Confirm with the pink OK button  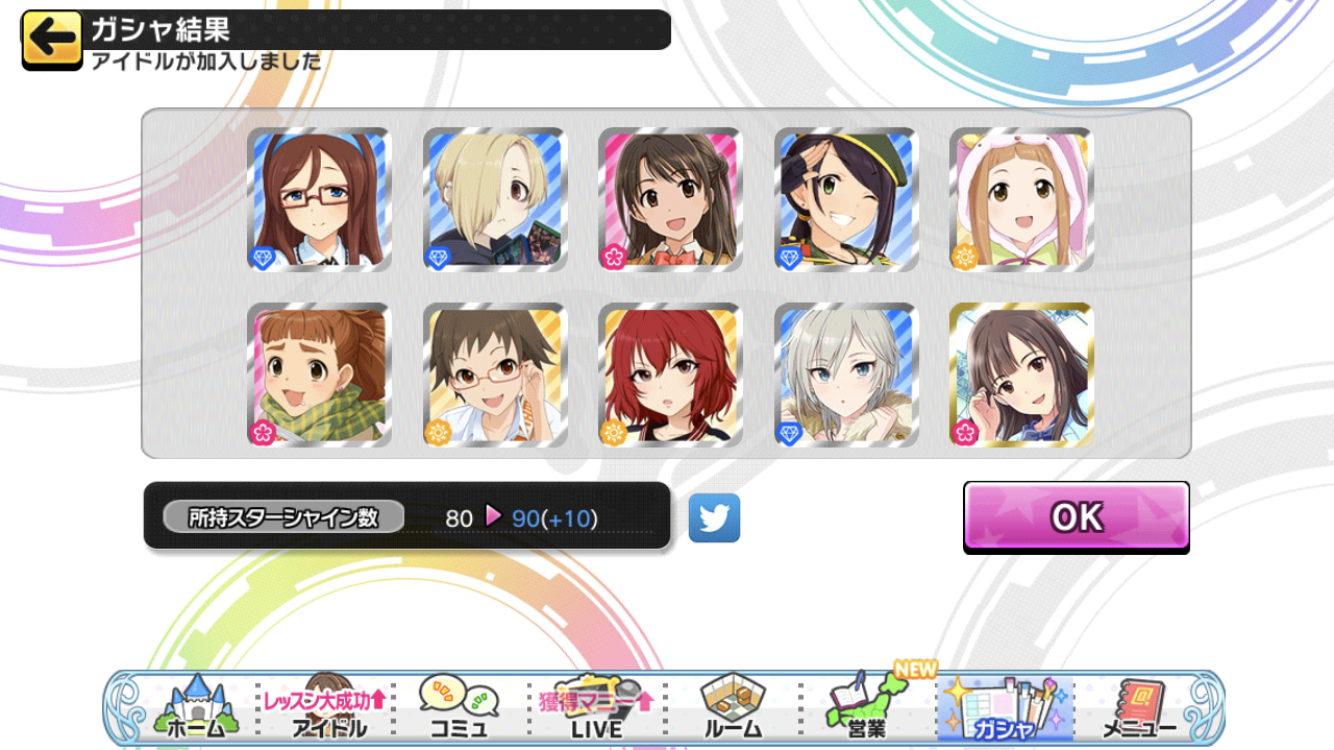point(1076,517)
